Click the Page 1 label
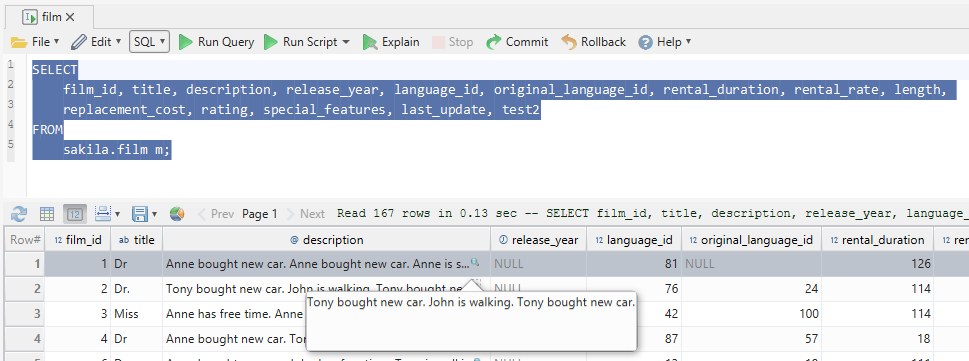The image size is (969, 361). click(260, 214)
